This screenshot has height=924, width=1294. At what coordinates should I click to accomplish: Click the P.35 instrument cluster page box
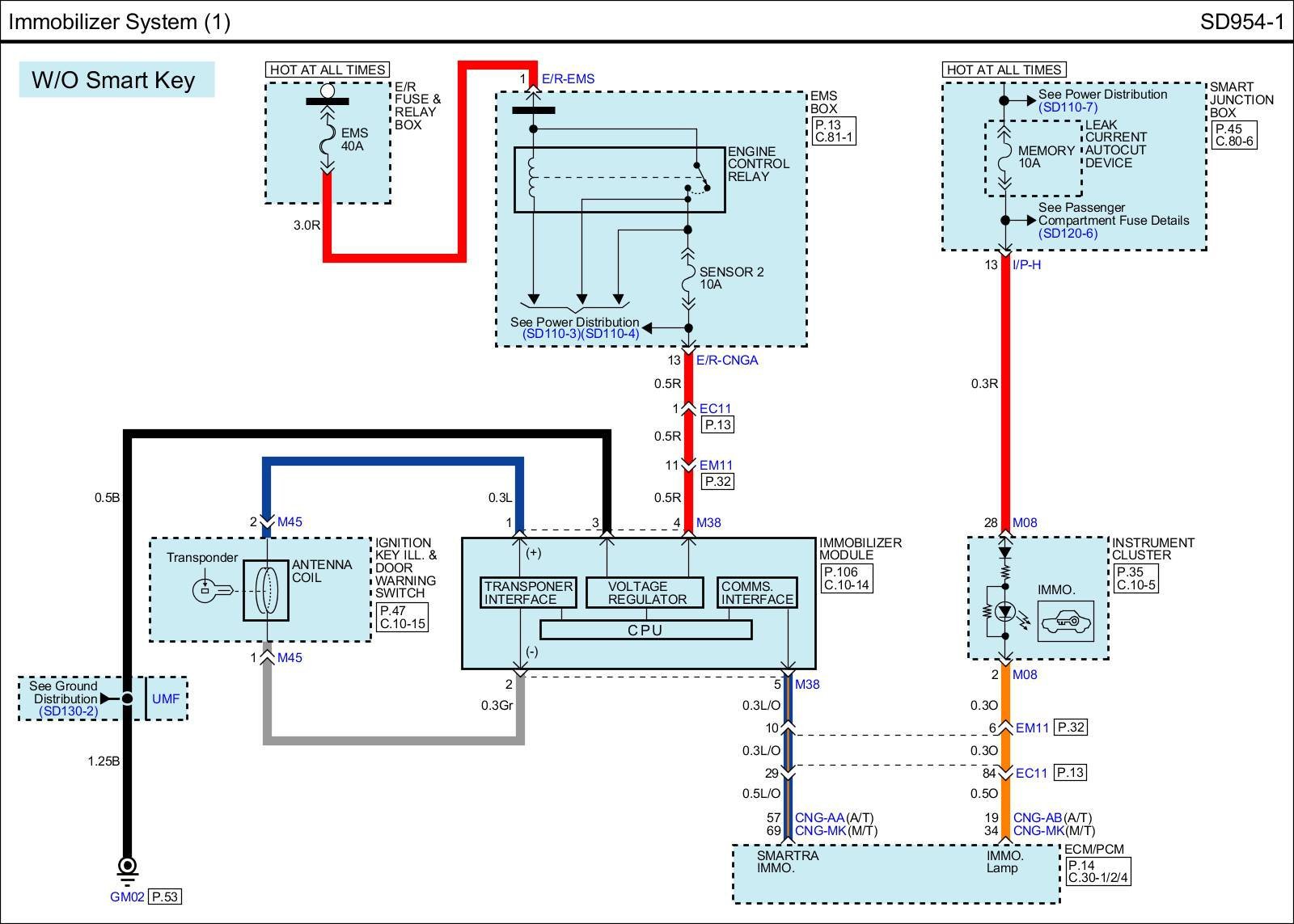point(1135,579)
